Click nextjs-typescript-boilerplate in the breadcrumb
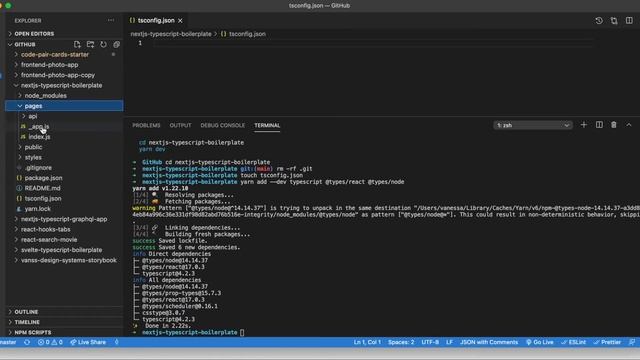 [x=171, y=34]
